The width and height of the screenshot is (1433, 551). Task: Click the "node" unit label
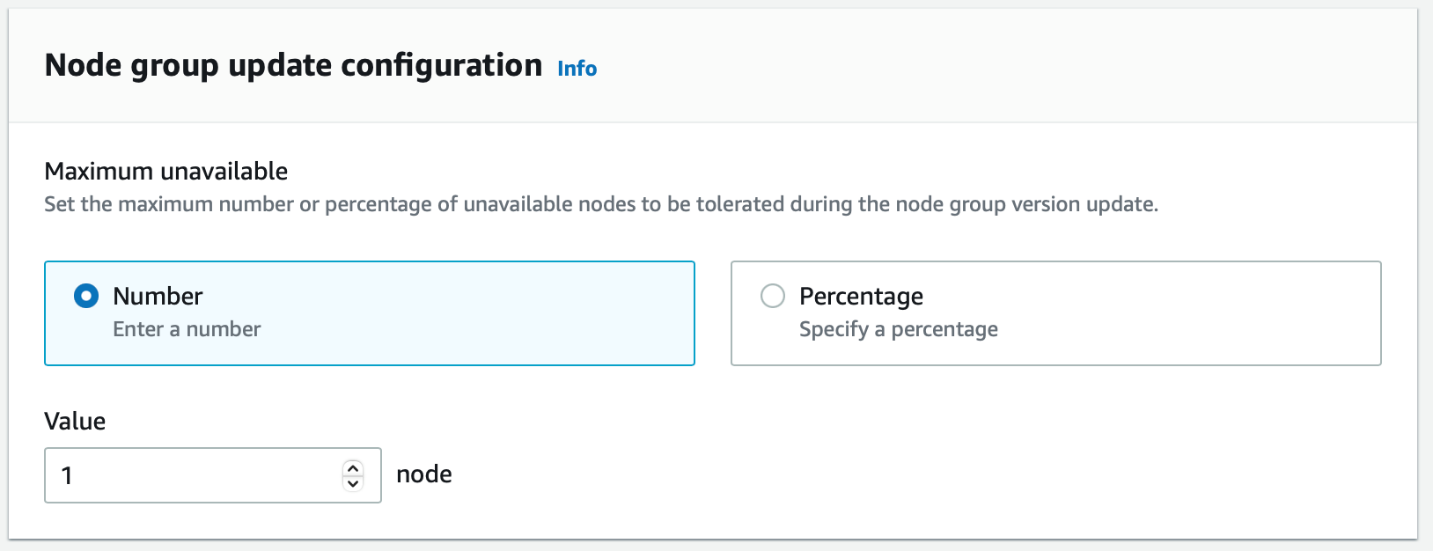(x=424, y=474)
